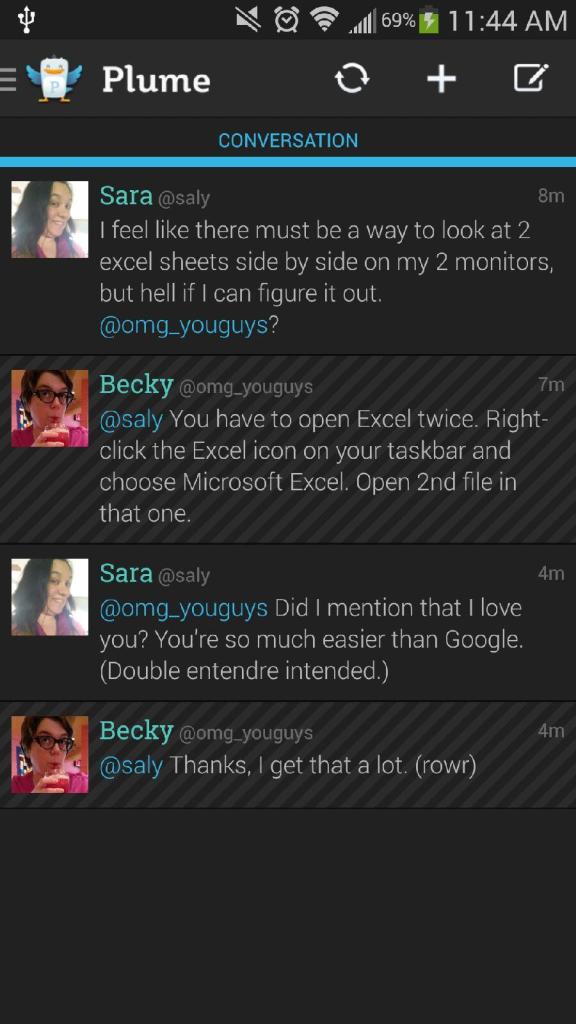The image size is (576, 1024).
Task: Select the CONVERSATION tab
Action: point(288,140)
